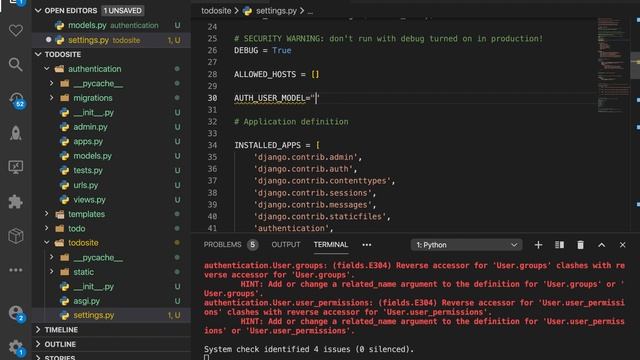Split the terminal panel
The image size is (640, 360).
click(x=559, y=245)
